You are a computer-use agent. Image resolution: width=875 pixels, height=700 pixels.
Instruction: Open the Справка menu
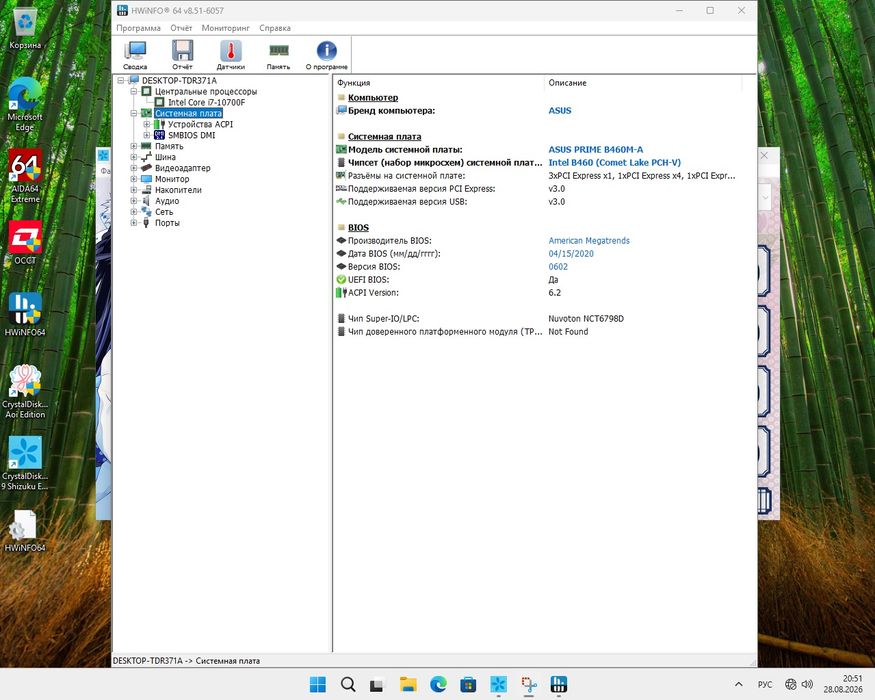click(x=275, y=28)
